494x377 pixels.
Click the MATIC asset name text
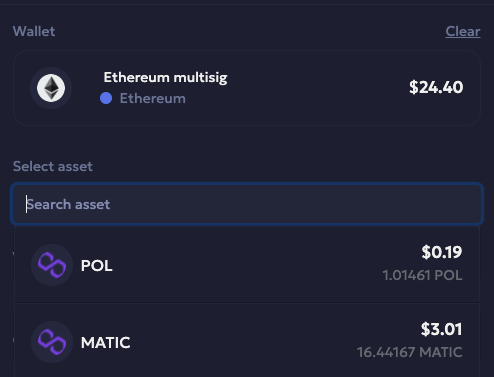tap(106, 343)
